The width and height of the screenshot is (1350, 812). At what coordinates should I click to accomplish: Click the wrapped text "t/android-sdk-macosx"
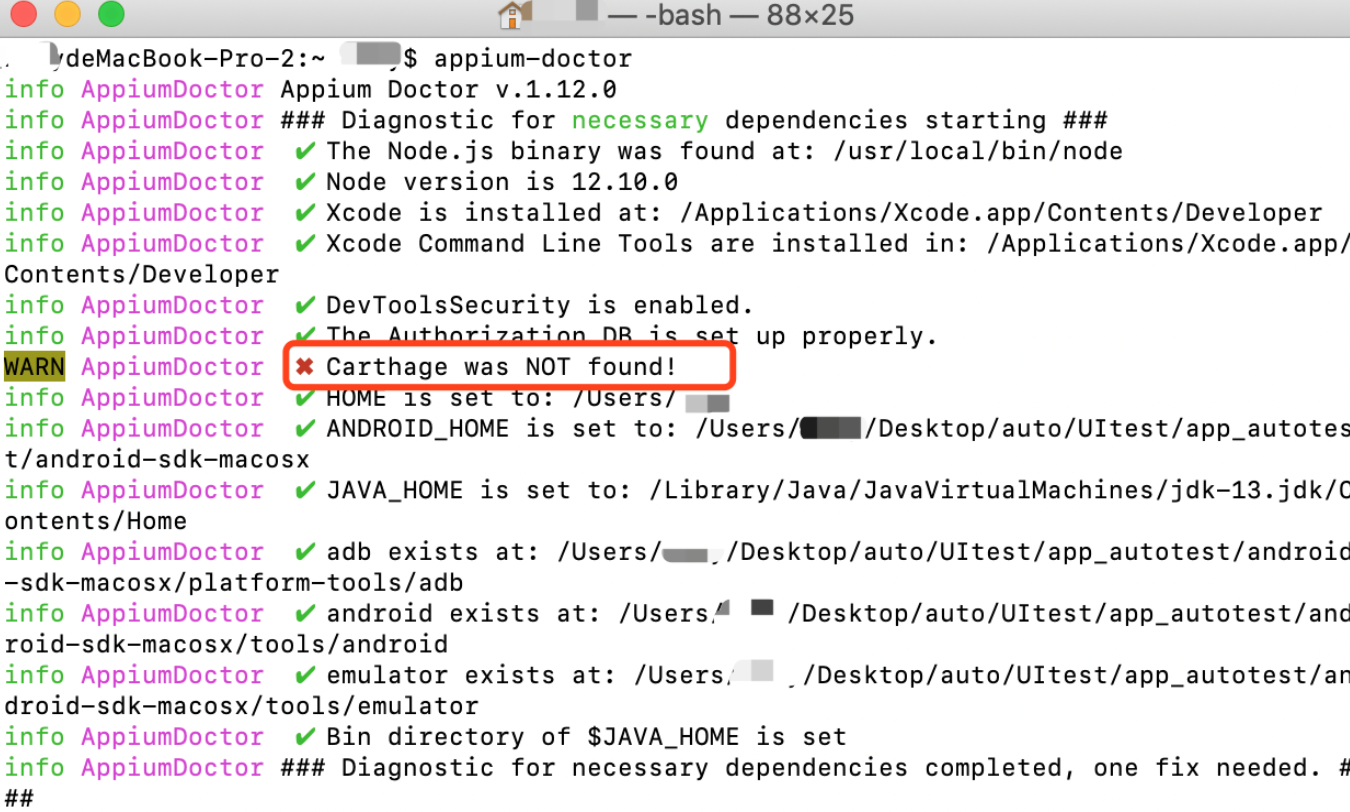[157, 460]
